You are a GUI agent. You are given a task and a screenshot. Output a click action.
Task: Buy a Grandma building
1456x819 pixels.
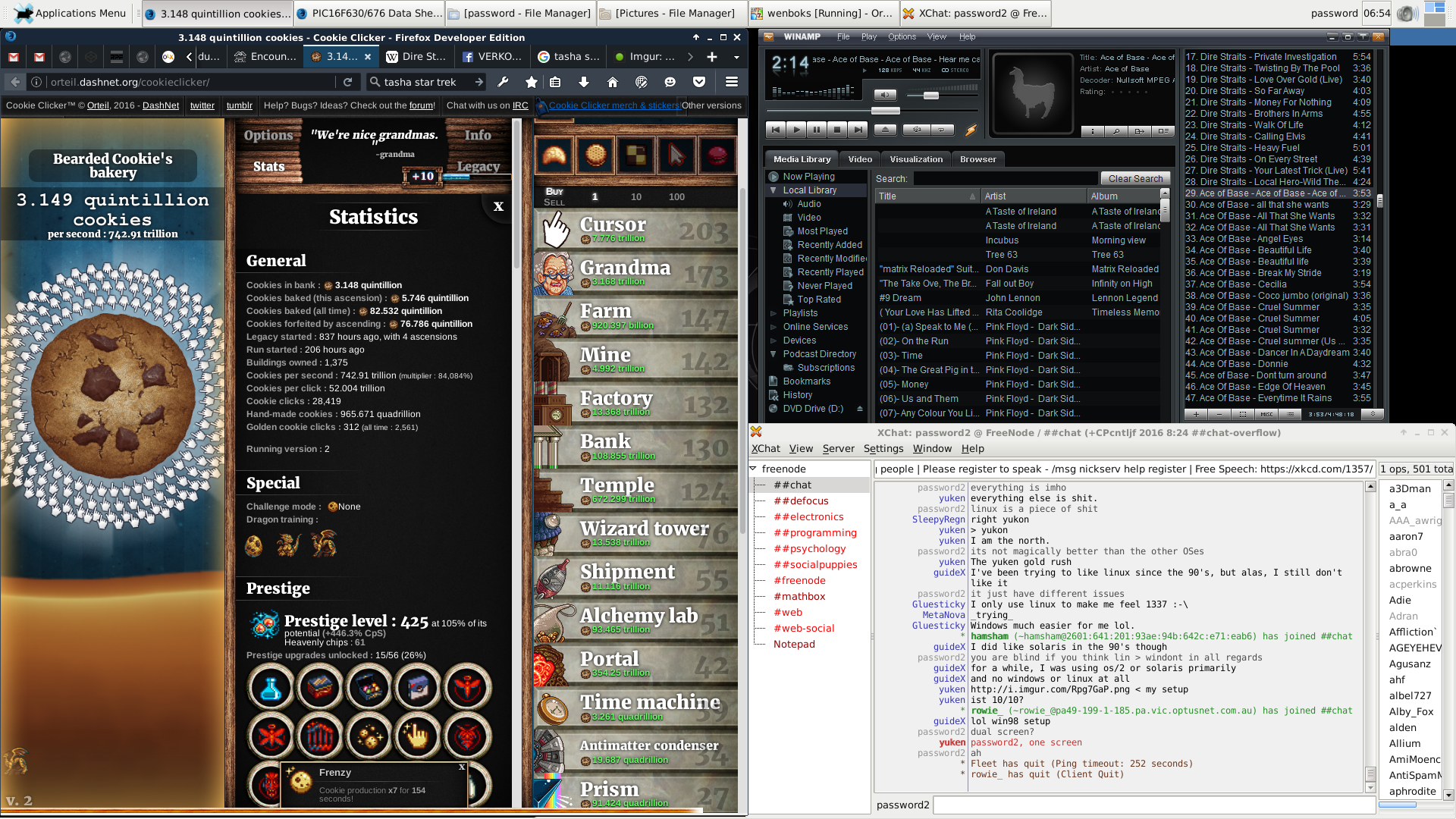(x=635, y=274)
